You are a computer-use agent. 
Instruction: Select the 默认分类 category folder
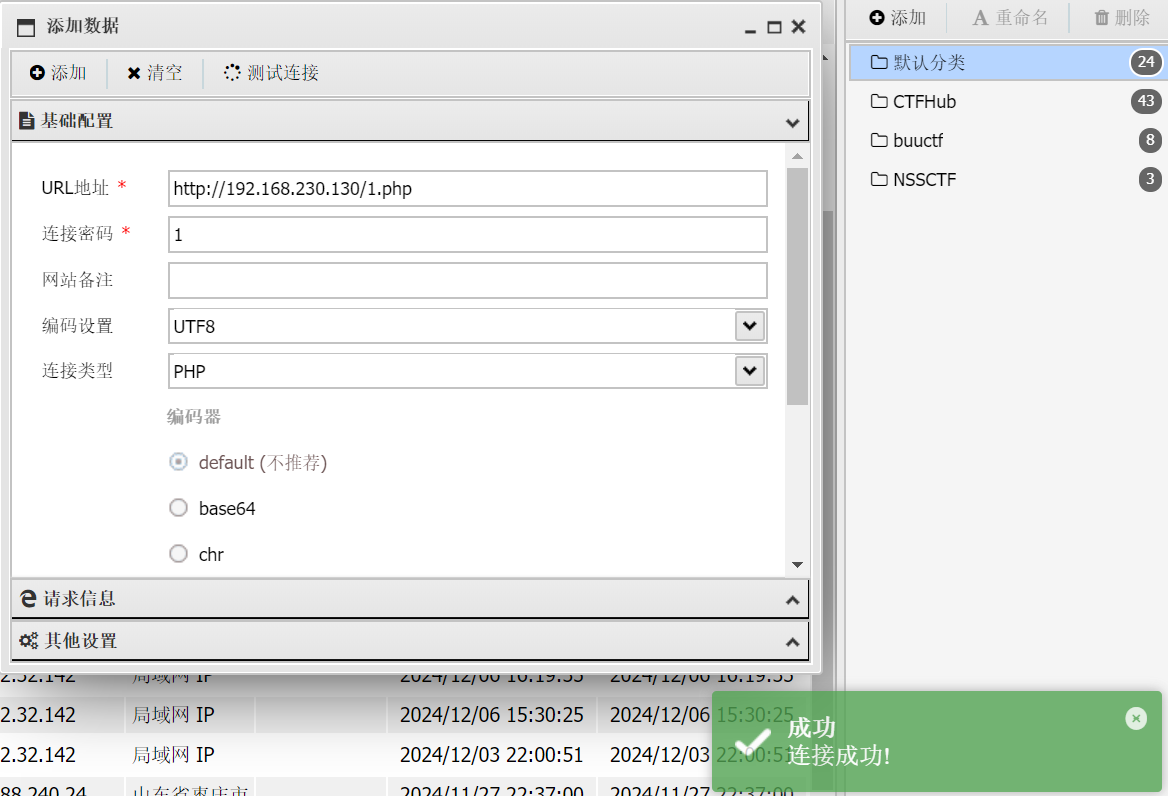(1009, 63)
